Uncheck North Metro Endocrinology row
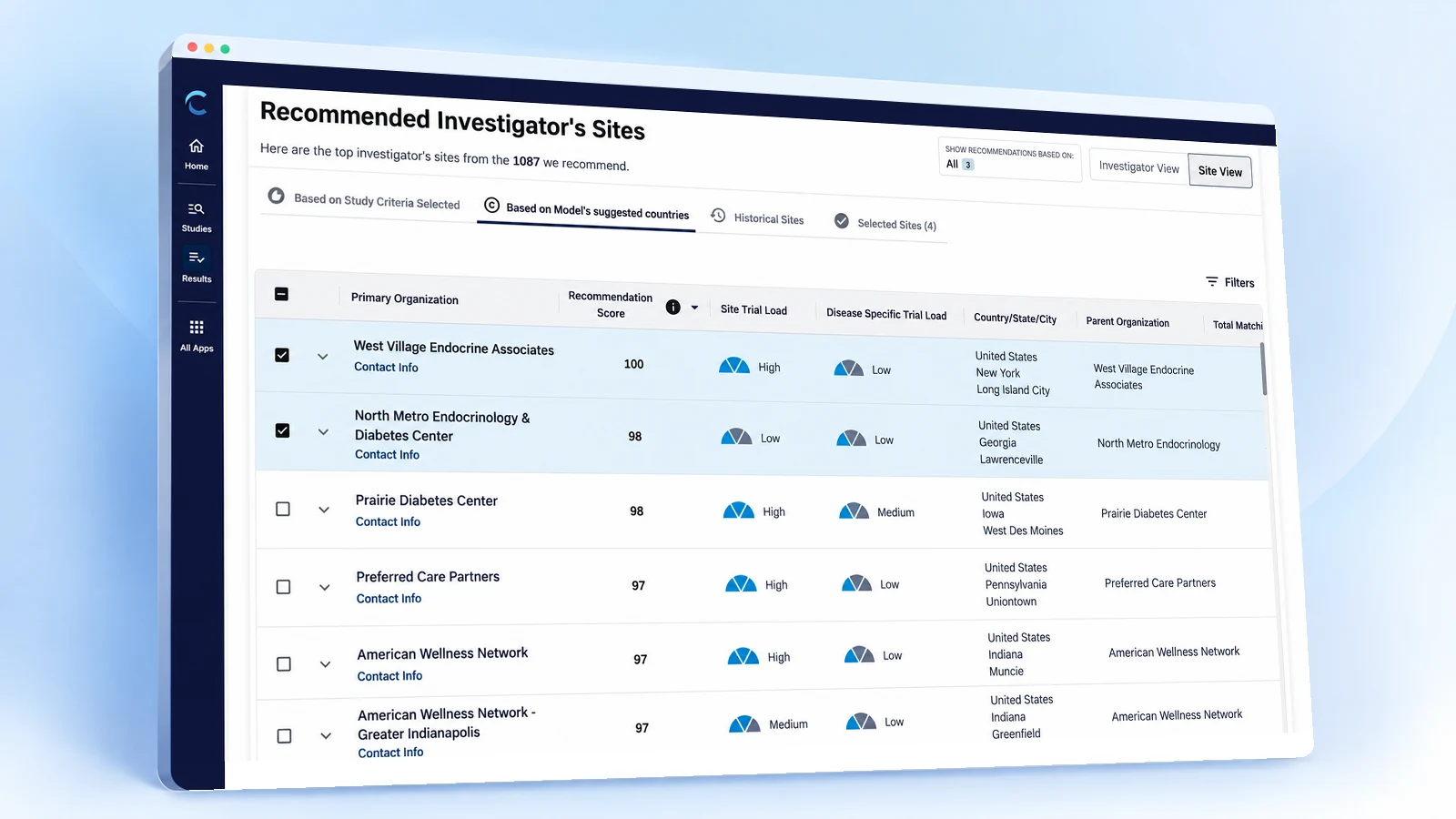The height and width of the screenshot is (819, 1456). (283, 430)
